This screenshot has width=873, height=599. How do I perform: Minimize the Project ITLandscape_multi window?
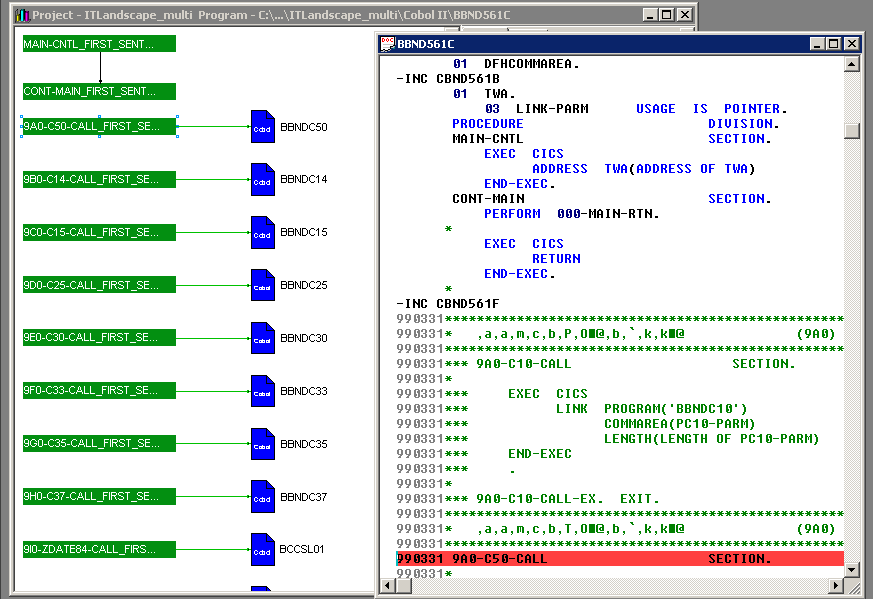tap(650, 15)
